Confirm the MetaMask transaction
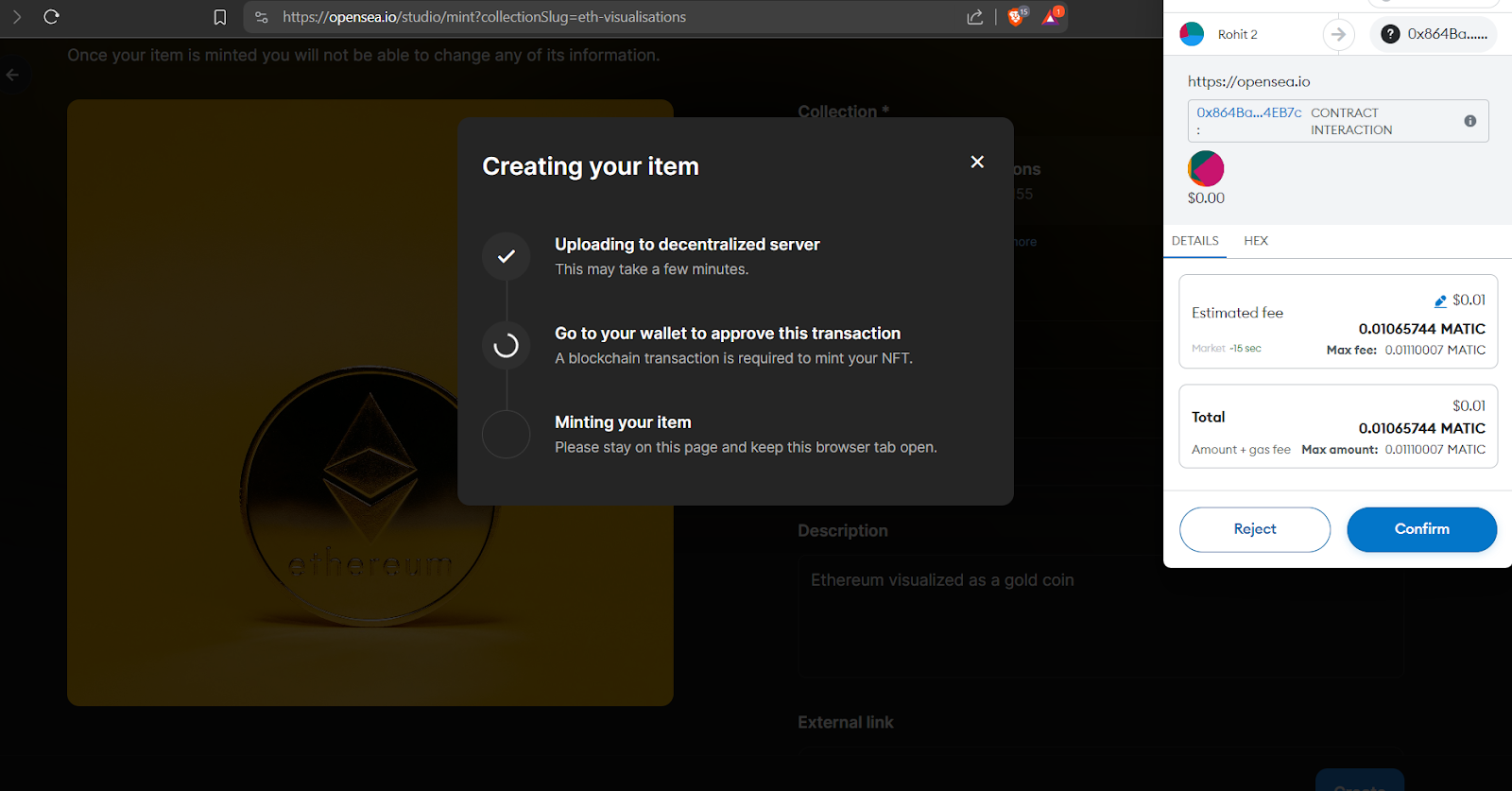Image resolution: width=1512 pixels, height=791 pixels. (x=1421, y=529)
